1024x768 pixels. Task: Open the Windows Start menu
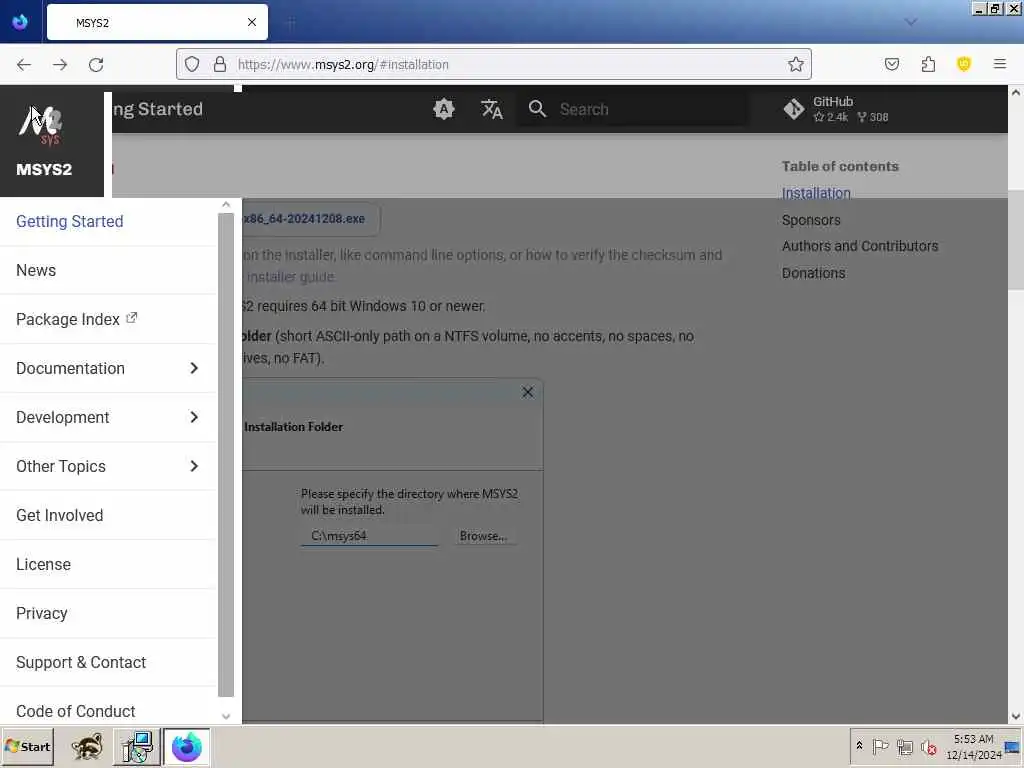click(27, 746)
